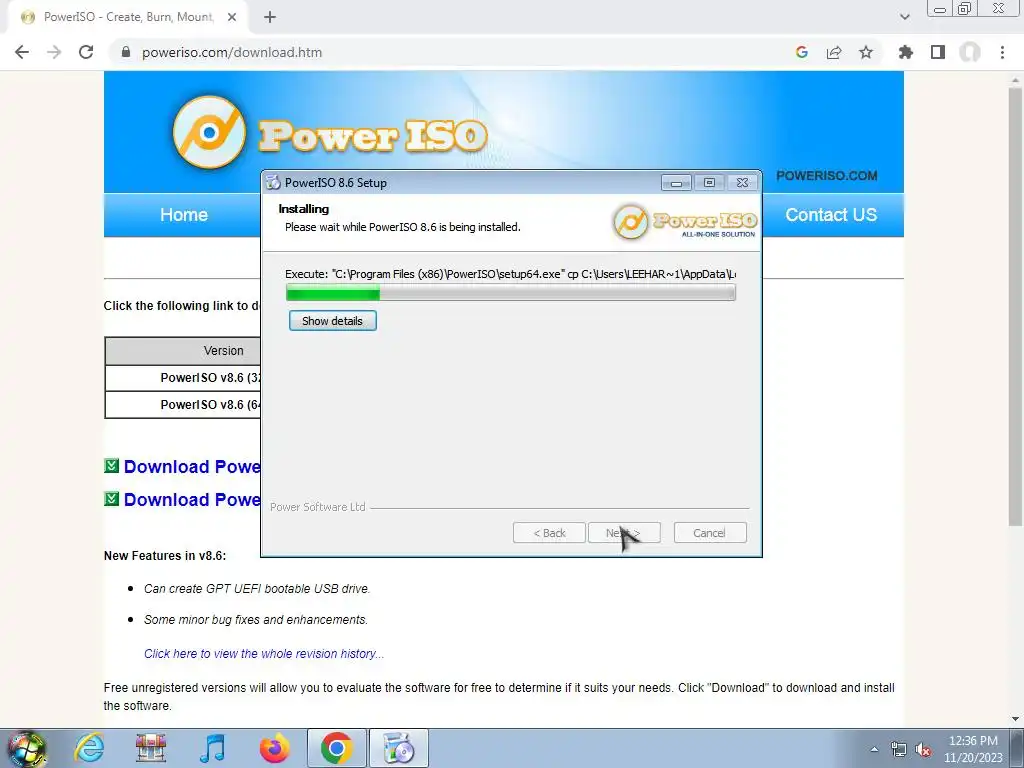Viewport: 1024px width, 768px height.
Task: Open the Windows Start button
Action: coord(26,748)
